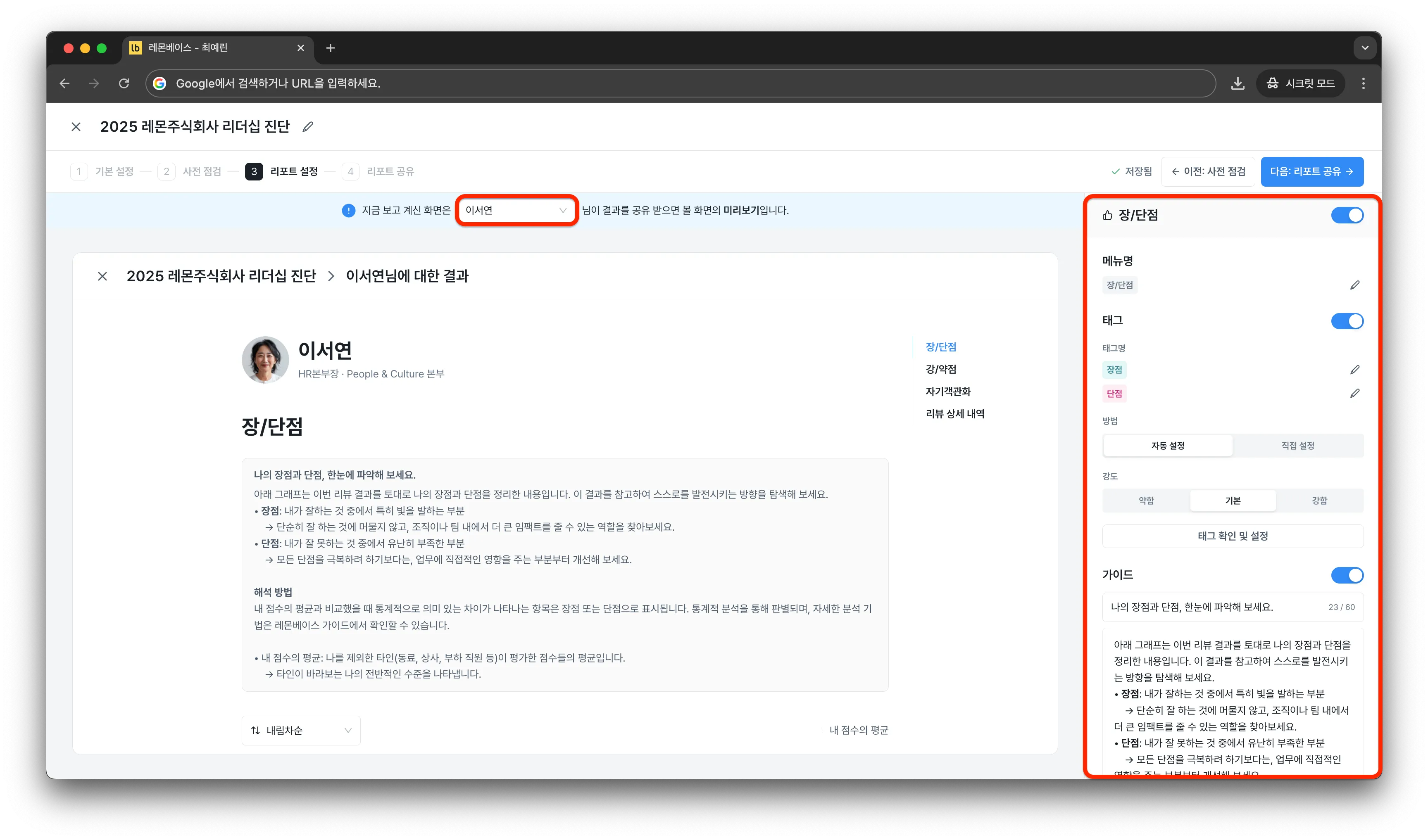
Task: Click 다음: 리포트 공유 button
Action: (1312, 172)
